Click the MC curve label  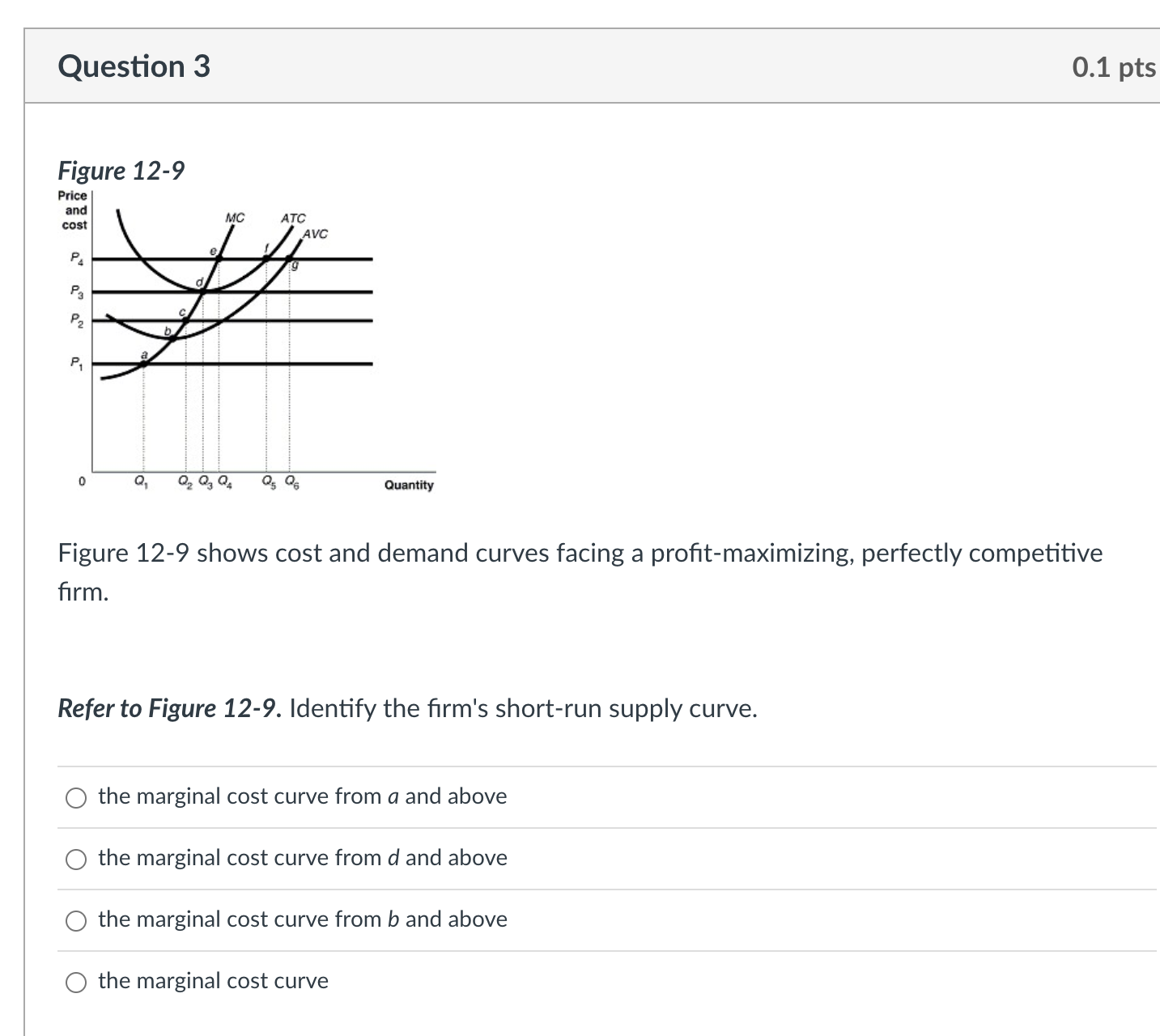[x=235, y=217]
